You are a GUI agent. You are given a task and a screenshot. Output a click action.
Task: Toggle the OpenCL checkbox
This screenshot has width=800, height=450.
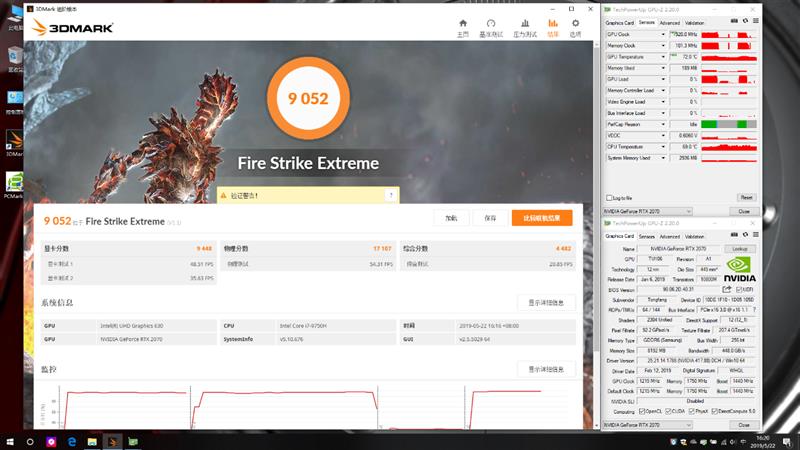click(x=642, y=411)
